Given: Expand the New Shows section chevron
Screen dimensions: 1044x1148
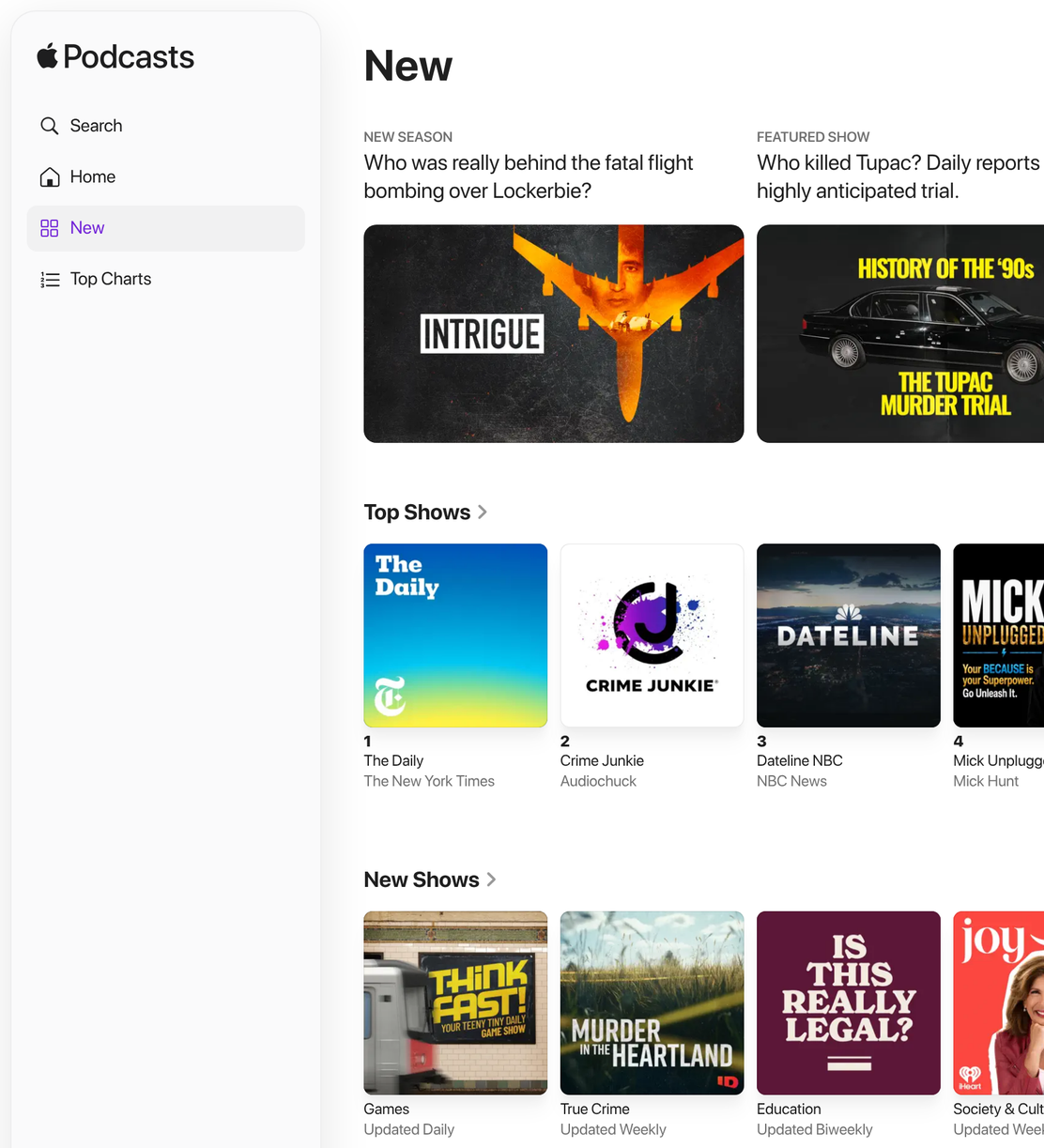Looking at the screenshot, I should click(x=491, y=880).
